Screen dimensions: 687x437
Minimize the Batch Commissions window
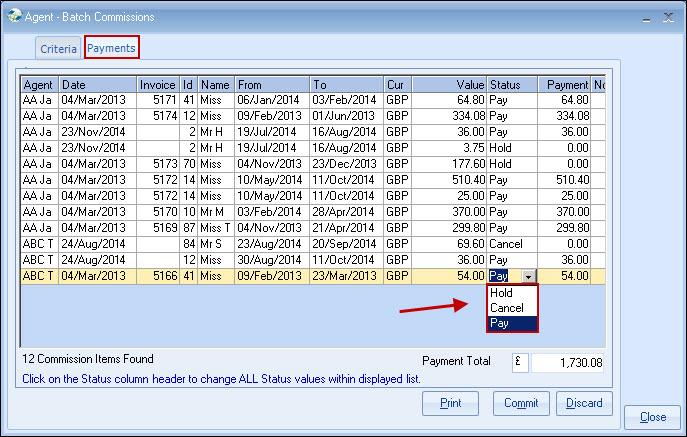point(646,18)
